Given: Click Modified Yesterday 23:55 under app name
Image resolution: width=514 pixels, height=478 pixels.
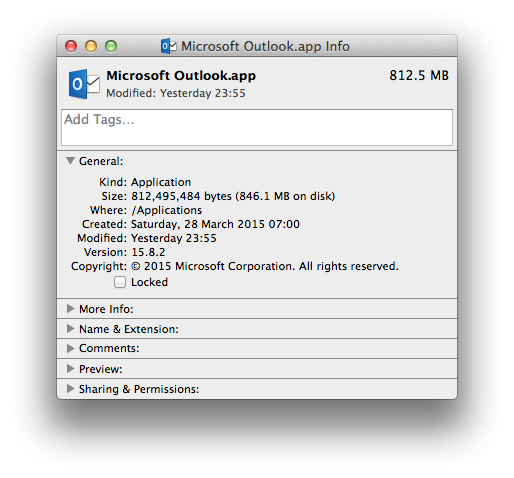Looking at the screenshot, I should pyautogui.click(x=176, y=93).
